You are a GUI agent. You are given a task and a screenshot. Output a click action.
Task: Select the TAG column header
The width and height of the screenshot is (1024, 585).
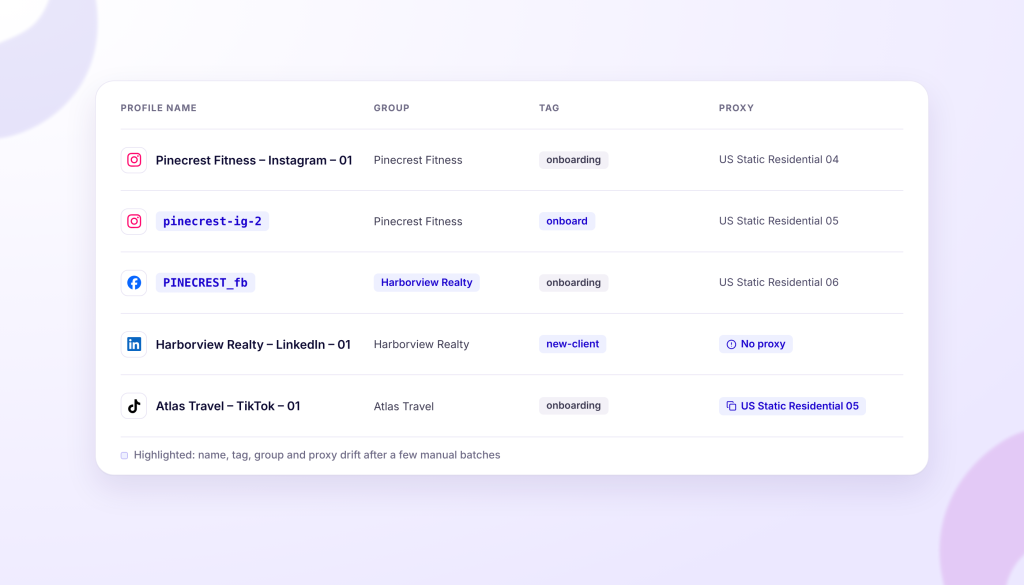(x=549, y=108)
